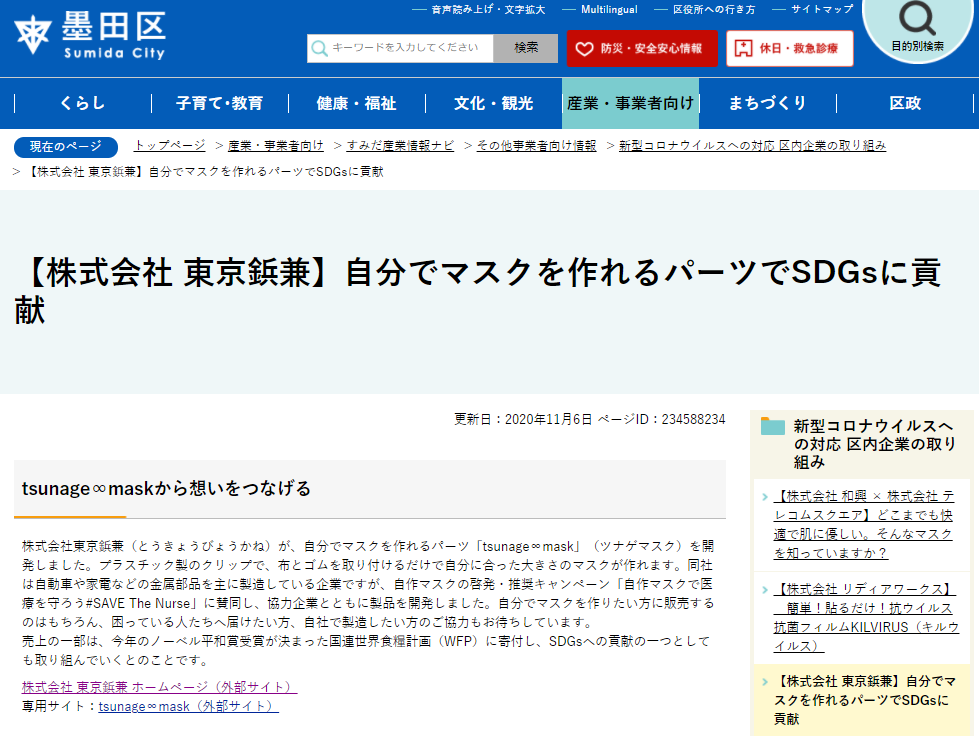
Task: Select the 文化・観光 navigation tab
Action: [x=493, y=103]
